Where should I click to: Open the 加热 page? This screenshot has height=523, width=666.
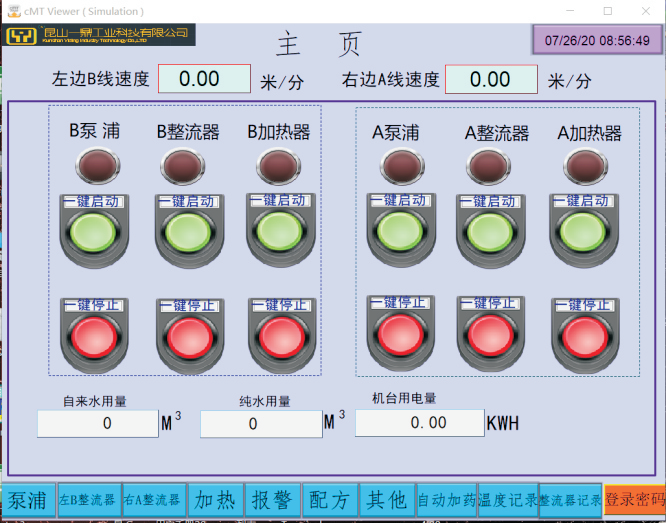(x=215, y=500)
